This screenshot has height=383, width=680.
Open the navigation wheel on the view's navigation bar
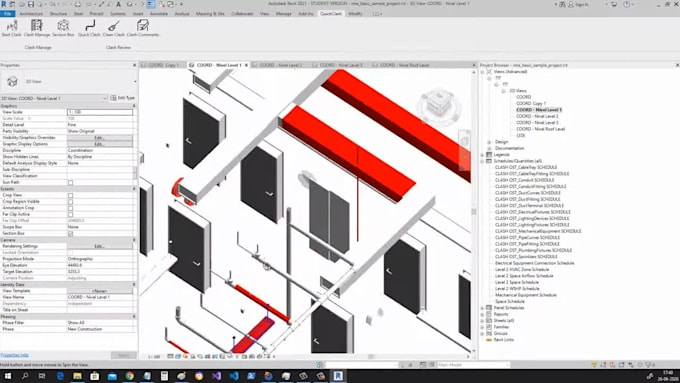tap(465, 141)
